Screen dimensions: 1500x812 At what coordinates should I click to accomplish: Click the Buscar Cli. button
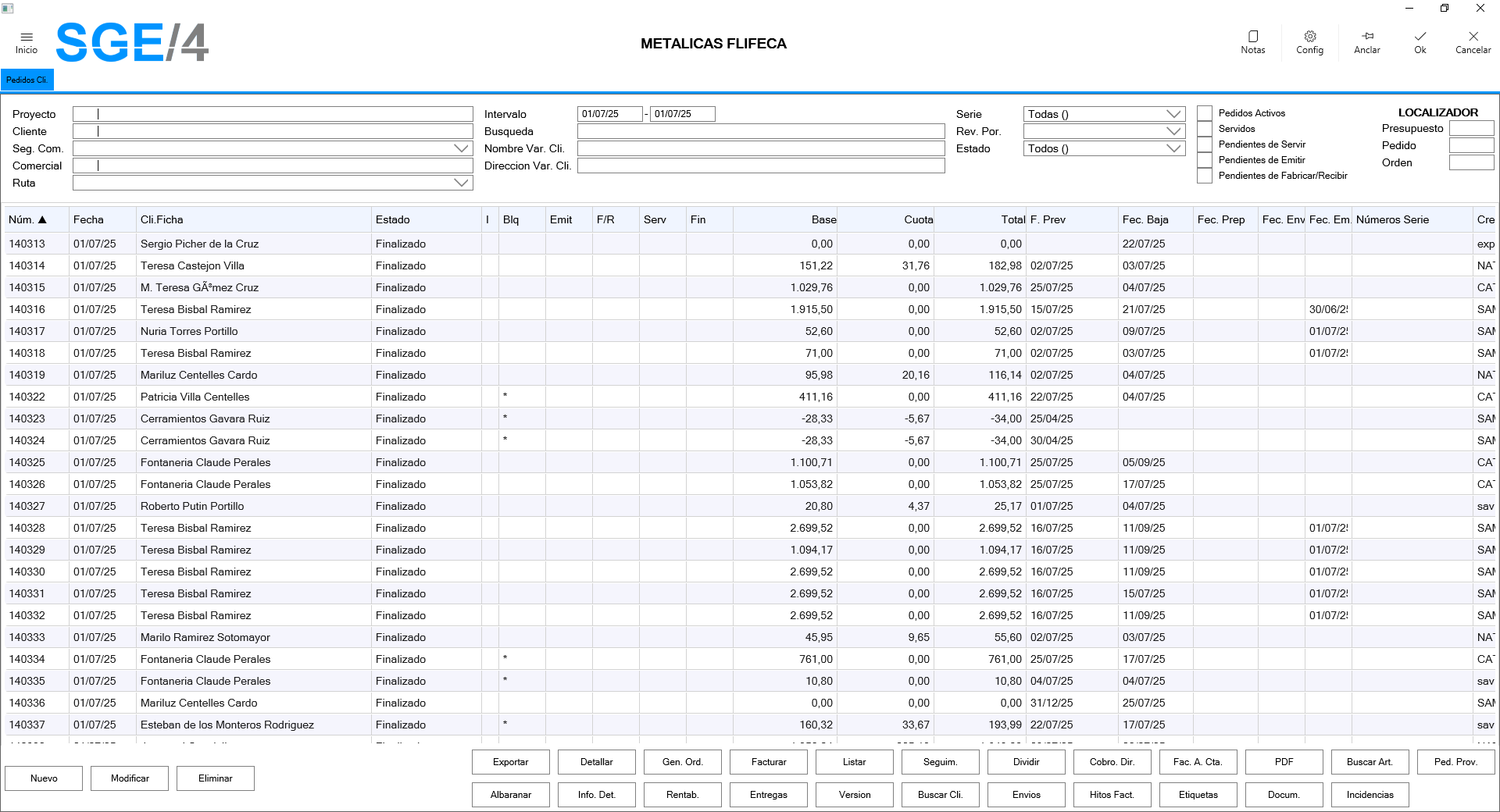(x=941, y=795)
